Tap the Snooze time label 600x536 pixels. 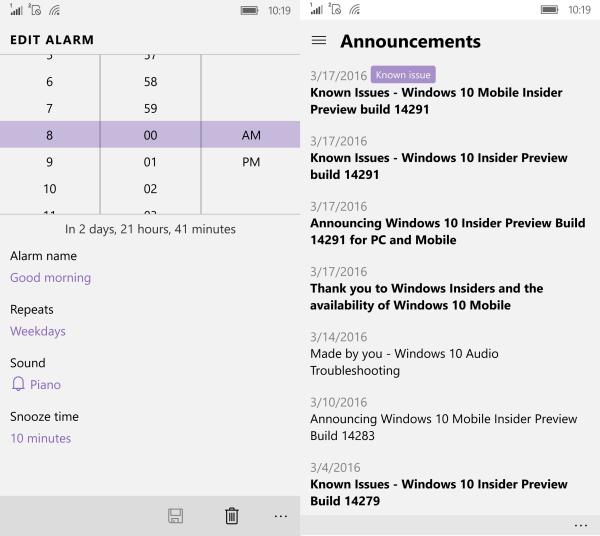44,416
